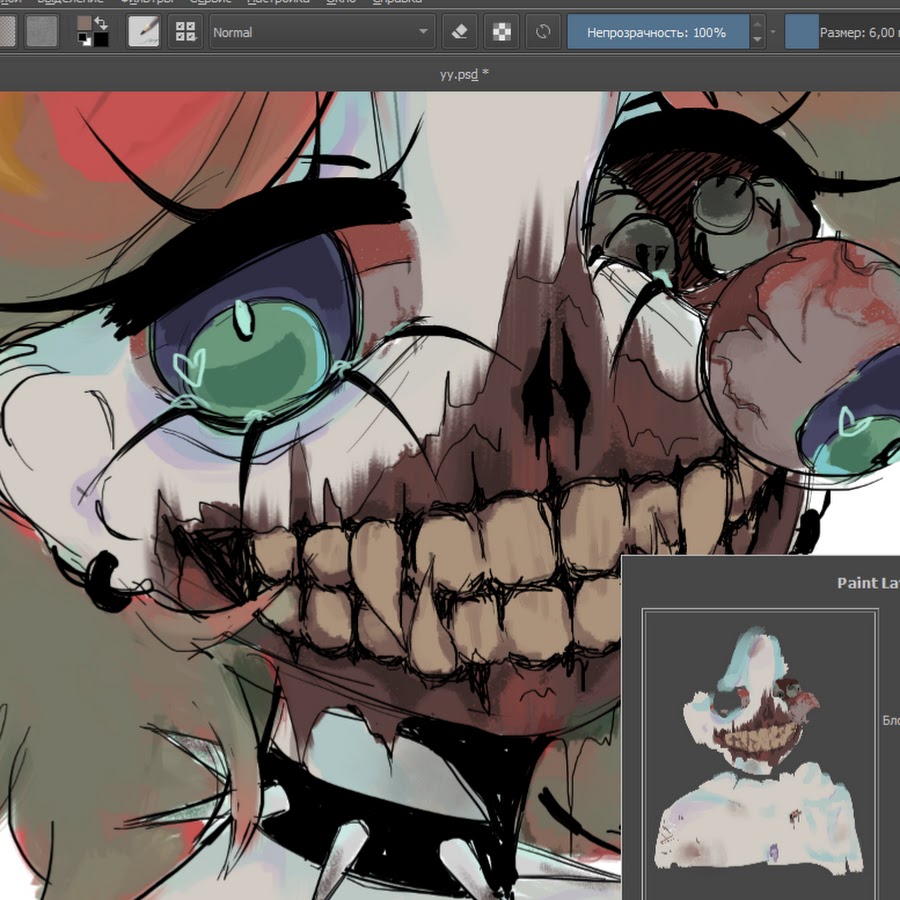Click the Размер brush size slider

[842, 32]
